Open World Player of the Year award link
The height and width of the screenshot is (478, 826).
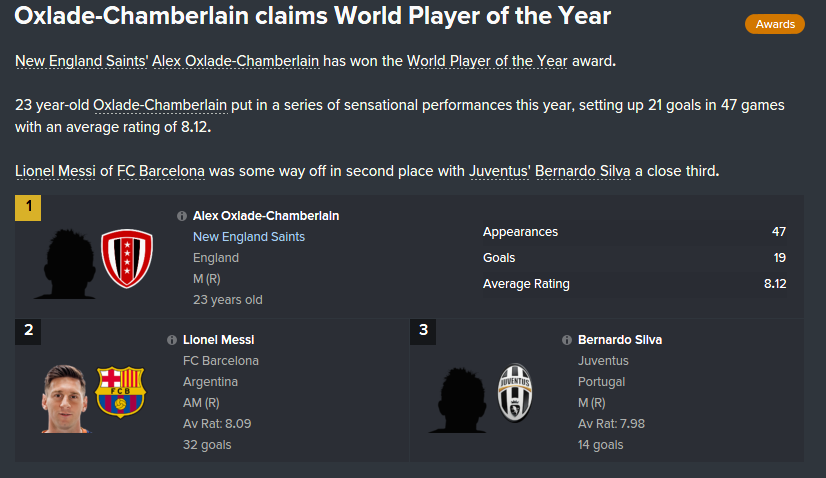pyautogui.click(x=487, y=61)
